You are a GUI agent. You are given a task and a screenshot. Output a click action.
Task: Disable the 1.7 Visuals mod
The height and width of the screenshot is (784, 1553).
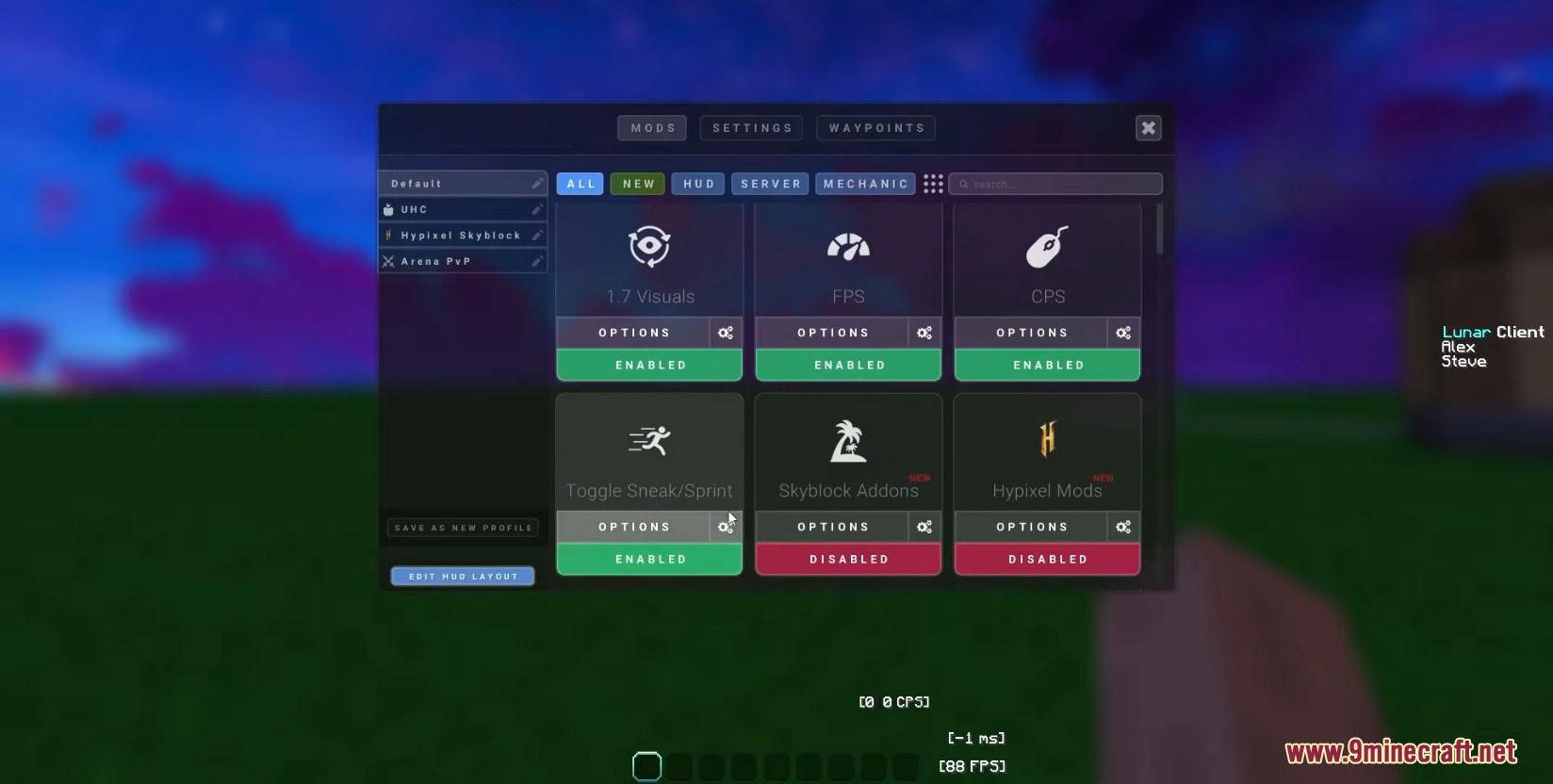click(649, 365)
